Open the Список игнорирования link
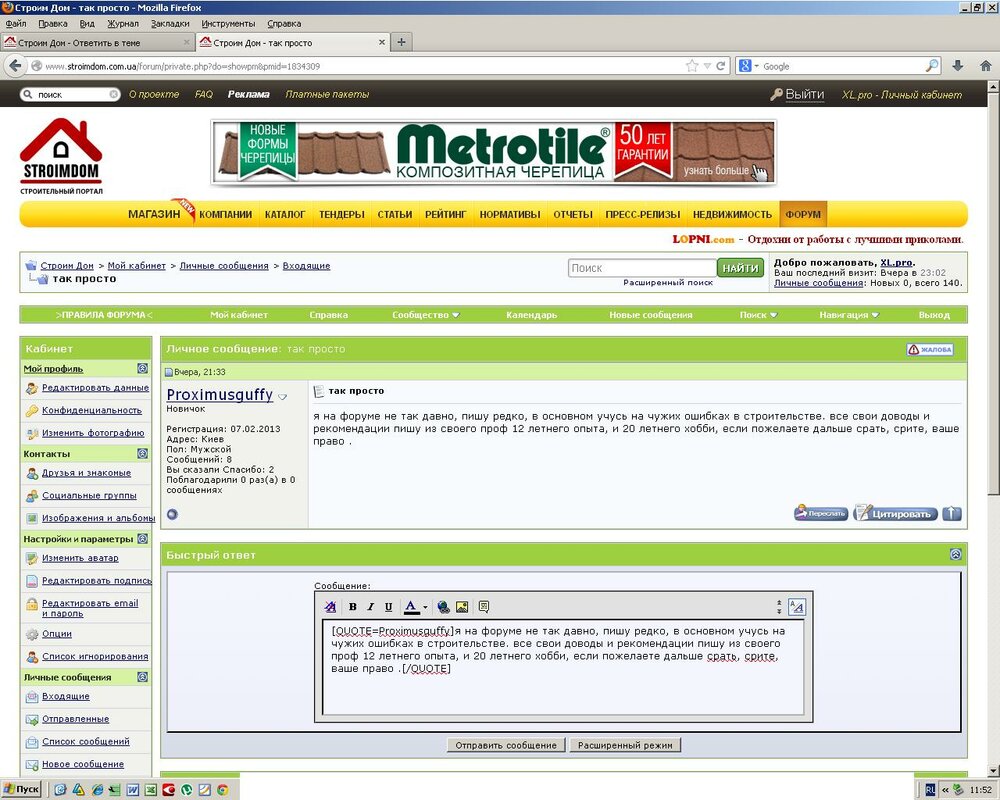Image resolution: width=1000 pixels, height=800 pixels. point(94,656)
